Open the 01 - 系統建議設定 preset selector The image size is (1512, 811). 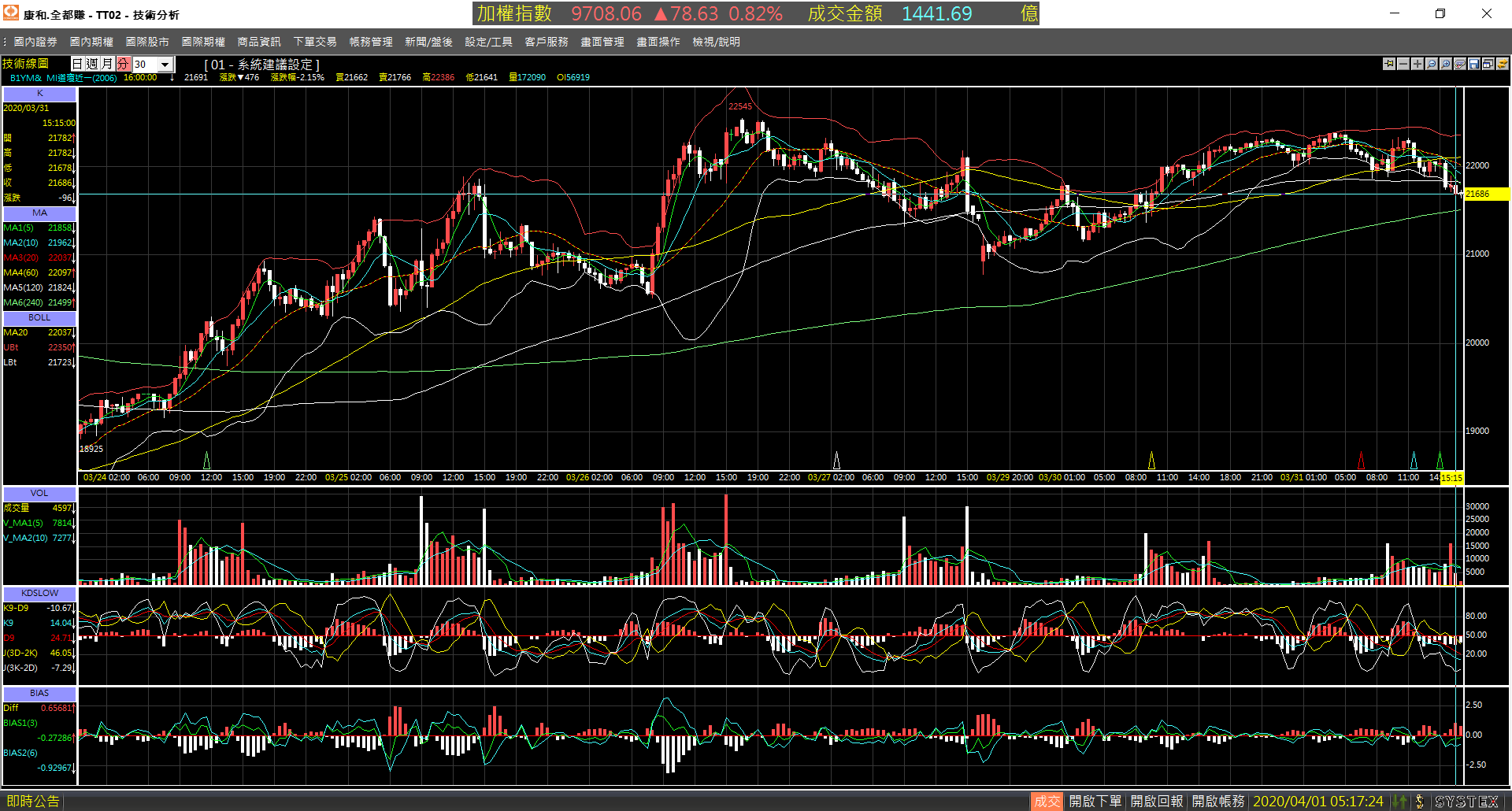[261, 65]
